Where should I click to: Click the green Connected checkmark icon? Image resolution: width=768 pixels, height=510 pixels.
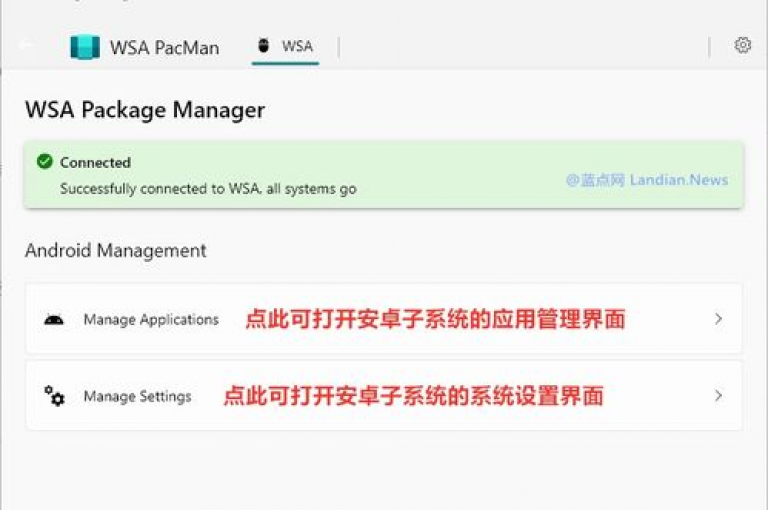[45, 161]
